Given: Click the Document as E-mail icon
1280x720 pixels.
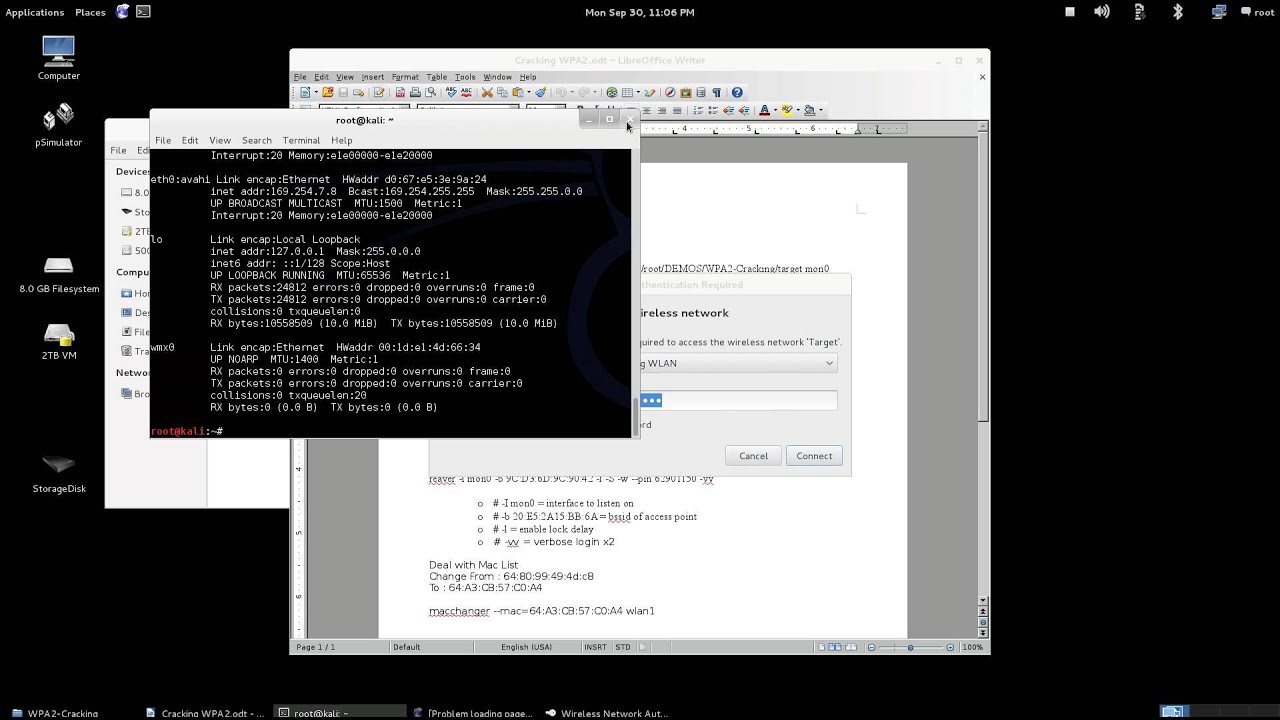Looking at the screenshot, I should pos(358,92).
